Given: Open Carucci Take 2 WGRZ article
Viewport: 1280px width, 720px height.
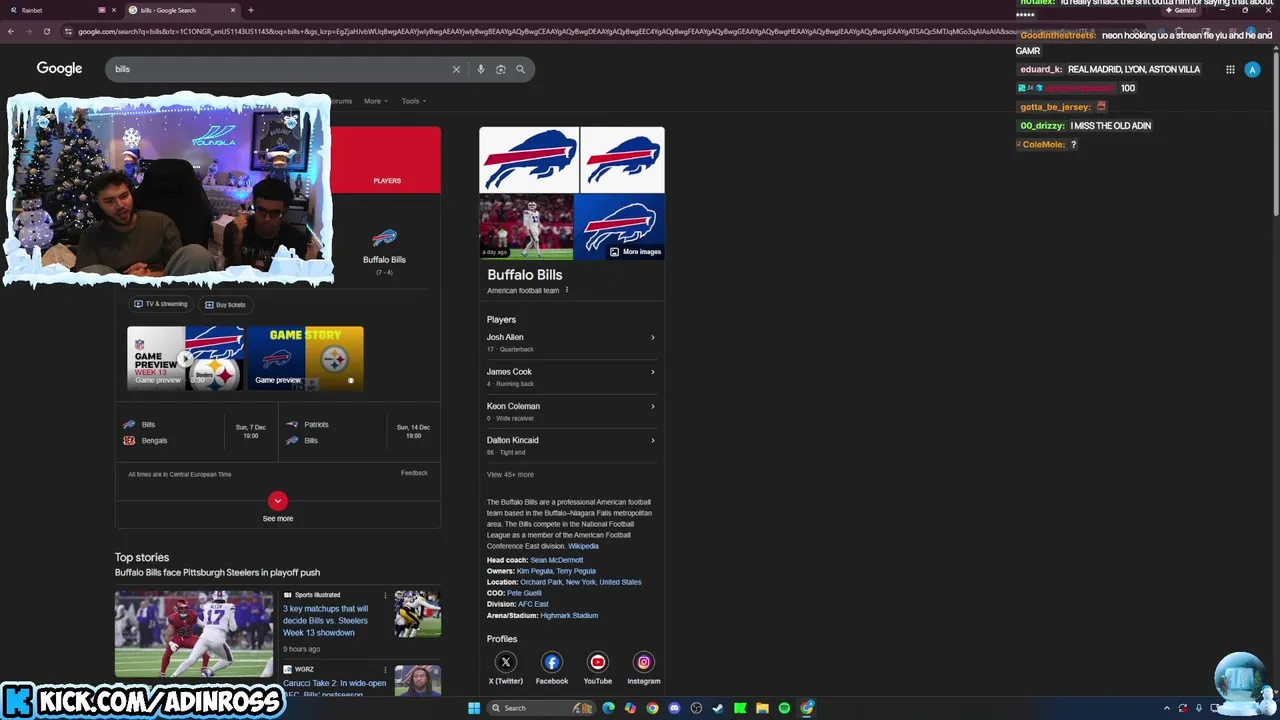Looking at the screenshot, I should point(334,689).
